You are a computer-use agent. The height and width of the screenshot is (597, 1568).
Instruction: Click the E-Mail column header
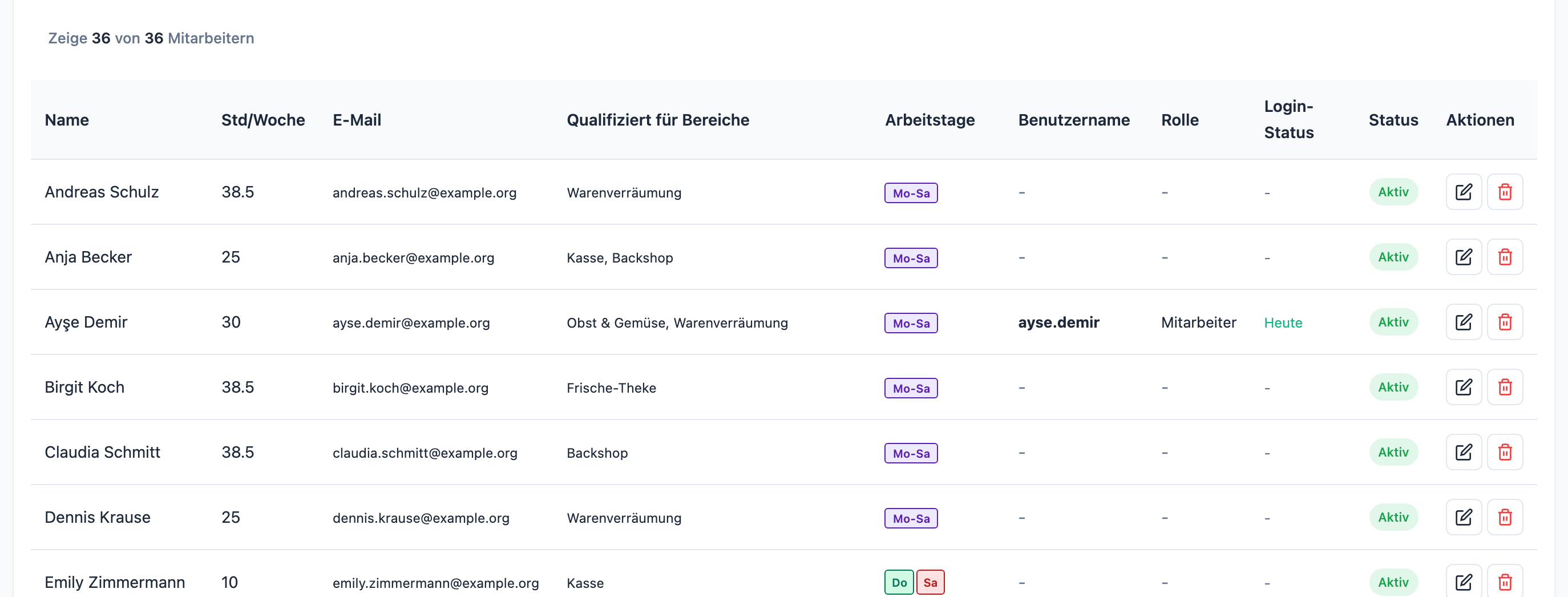click(357, 120)
